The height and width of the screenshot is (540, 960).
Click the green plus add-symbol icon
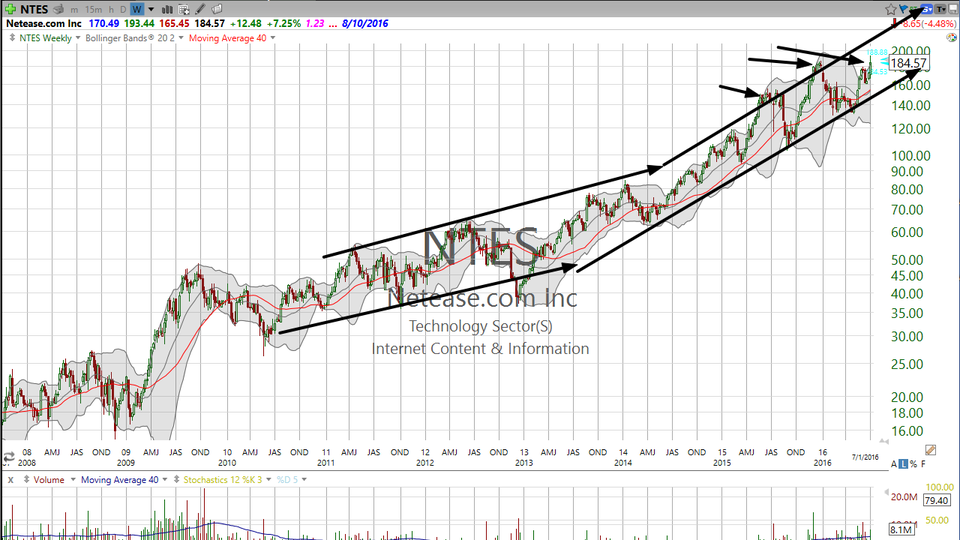(11, 9)
